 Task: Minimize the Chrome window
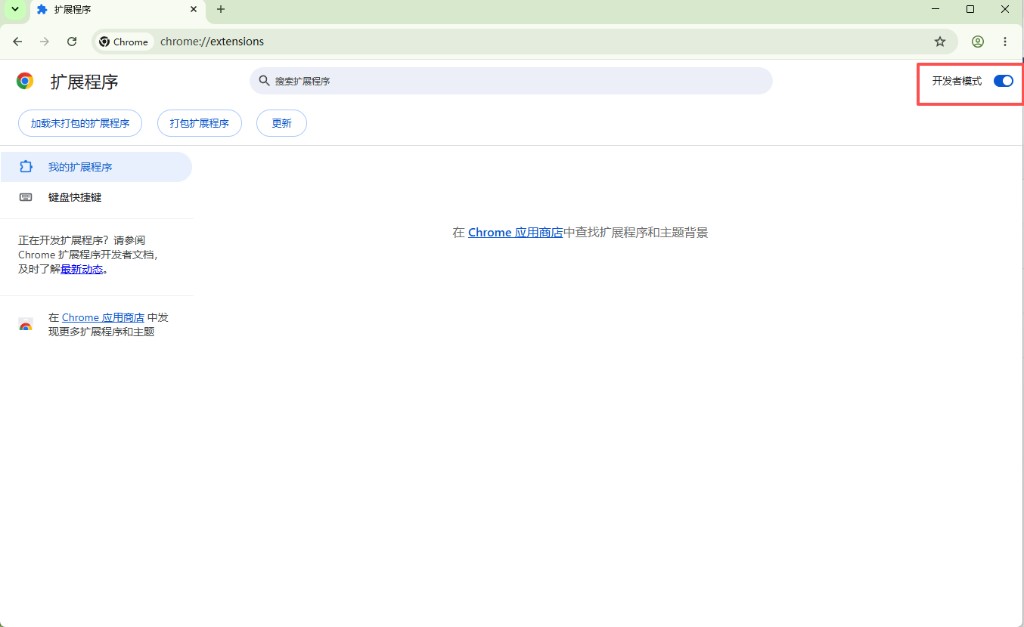pos(935,9)
